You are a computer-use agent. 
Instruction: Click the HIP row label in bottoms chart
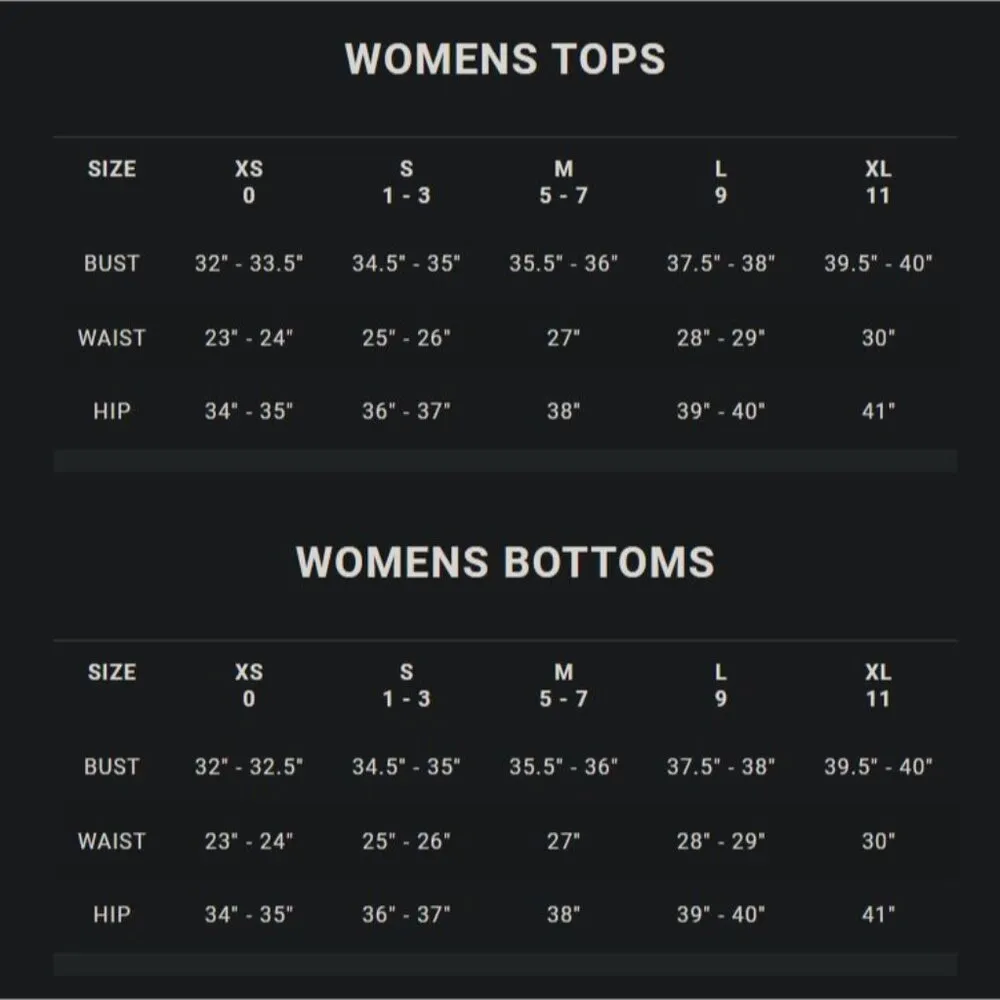click(x=111, y=914)
